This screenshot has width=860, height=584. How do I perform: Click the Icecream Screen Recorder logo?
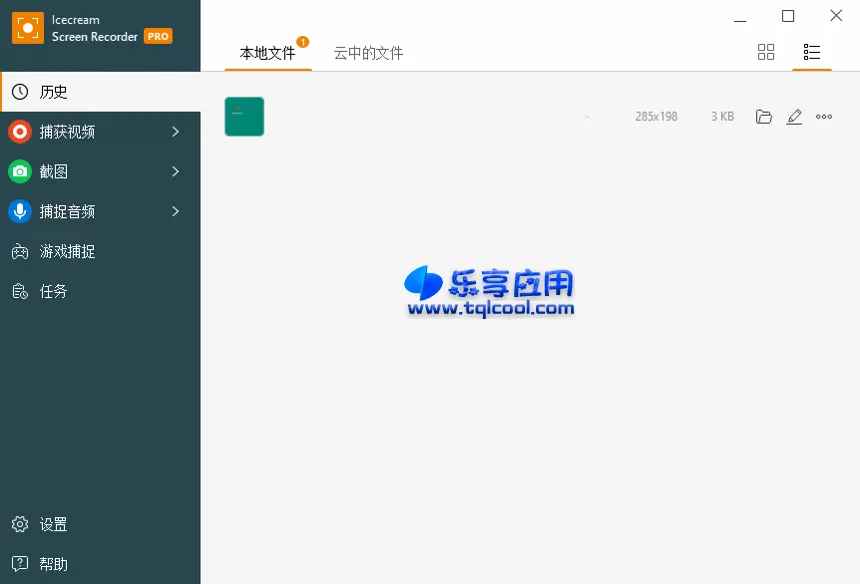point(25,25)
